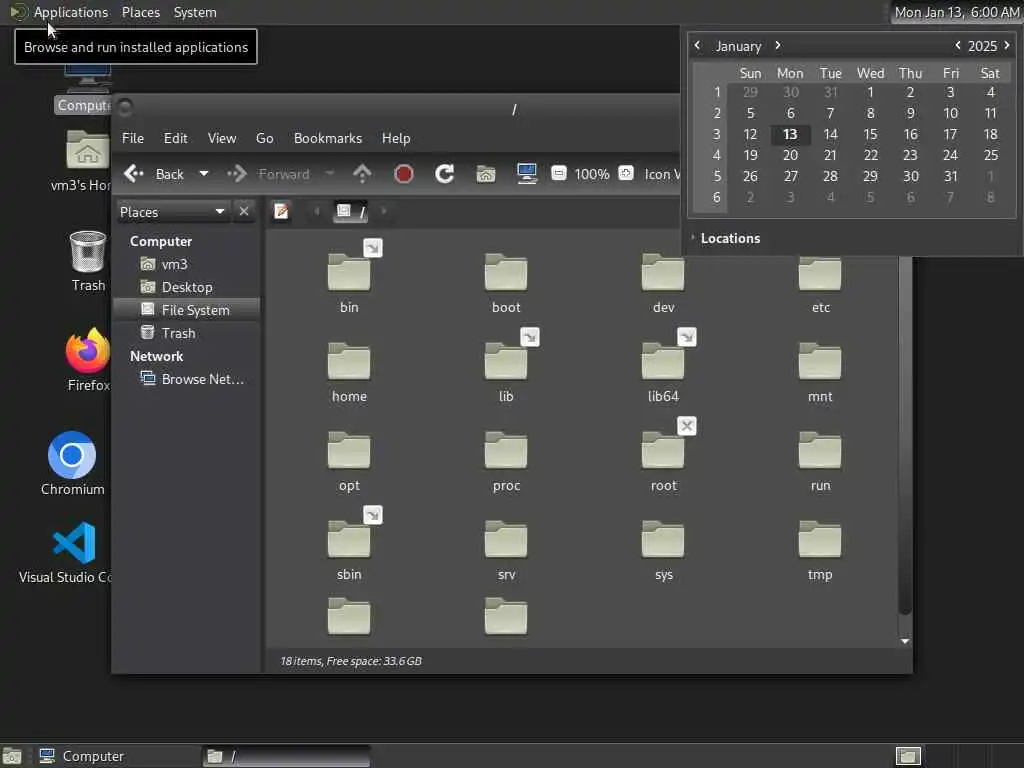Select the dev folder icon
Viewport: 1024px width, 768px height.
(x=663, y=274)
